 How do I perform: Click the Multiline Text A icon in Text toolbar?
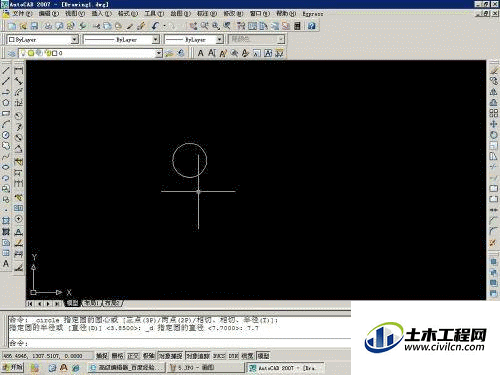(x=201, y=53)
